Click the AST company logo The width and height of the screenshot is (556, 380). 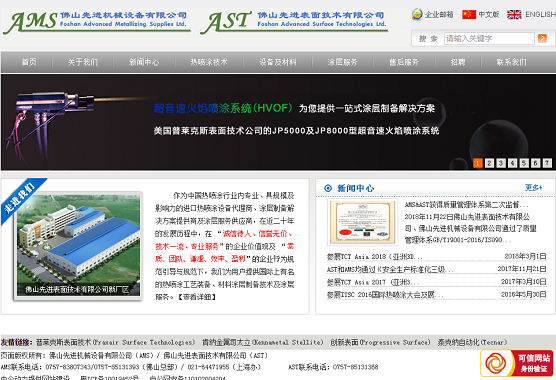(294, 22)
